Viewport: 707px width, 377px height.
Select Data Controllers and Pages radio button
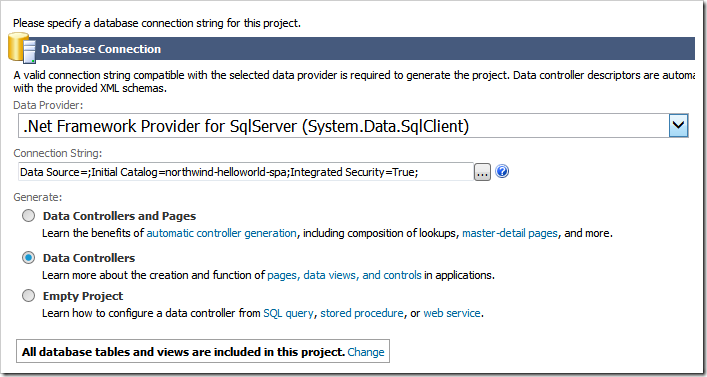(28, 216)
